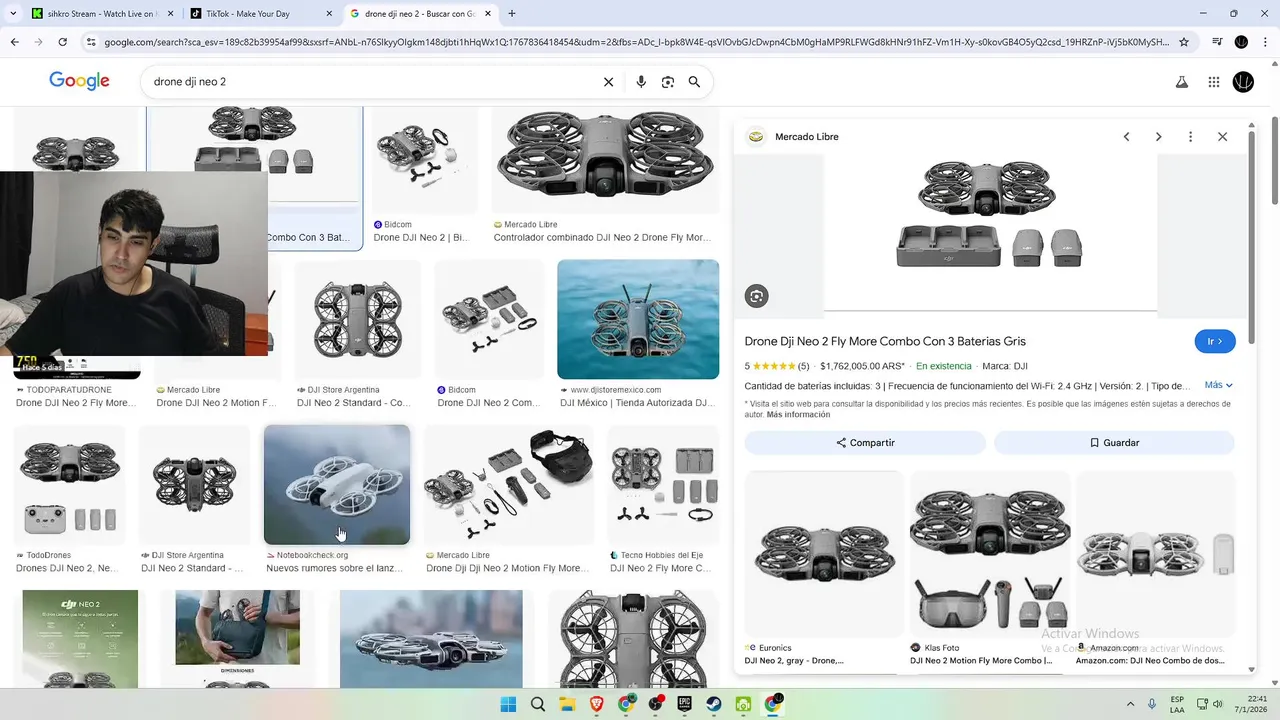Clear the search box with the X icon
This screenshot has height=720, width=1280.
(608, 82)
